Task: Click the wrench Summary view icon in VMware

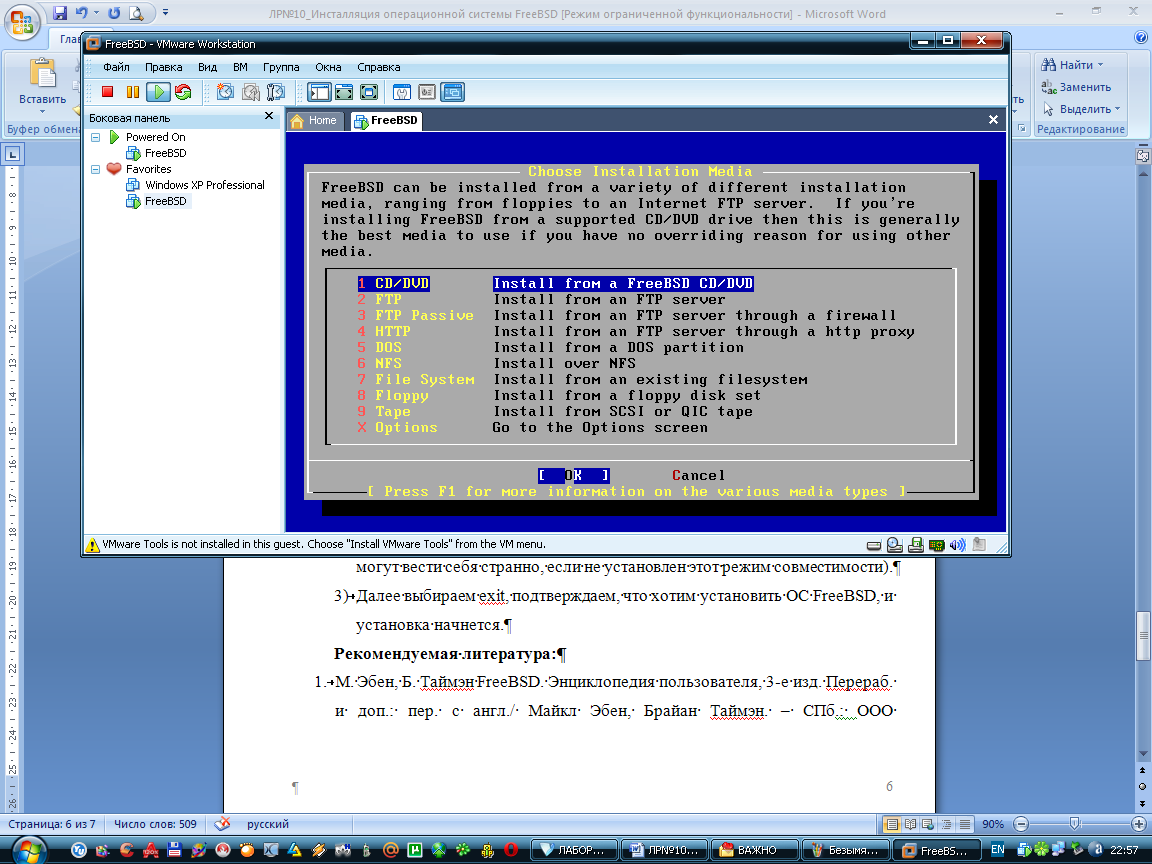Action: 402,92
